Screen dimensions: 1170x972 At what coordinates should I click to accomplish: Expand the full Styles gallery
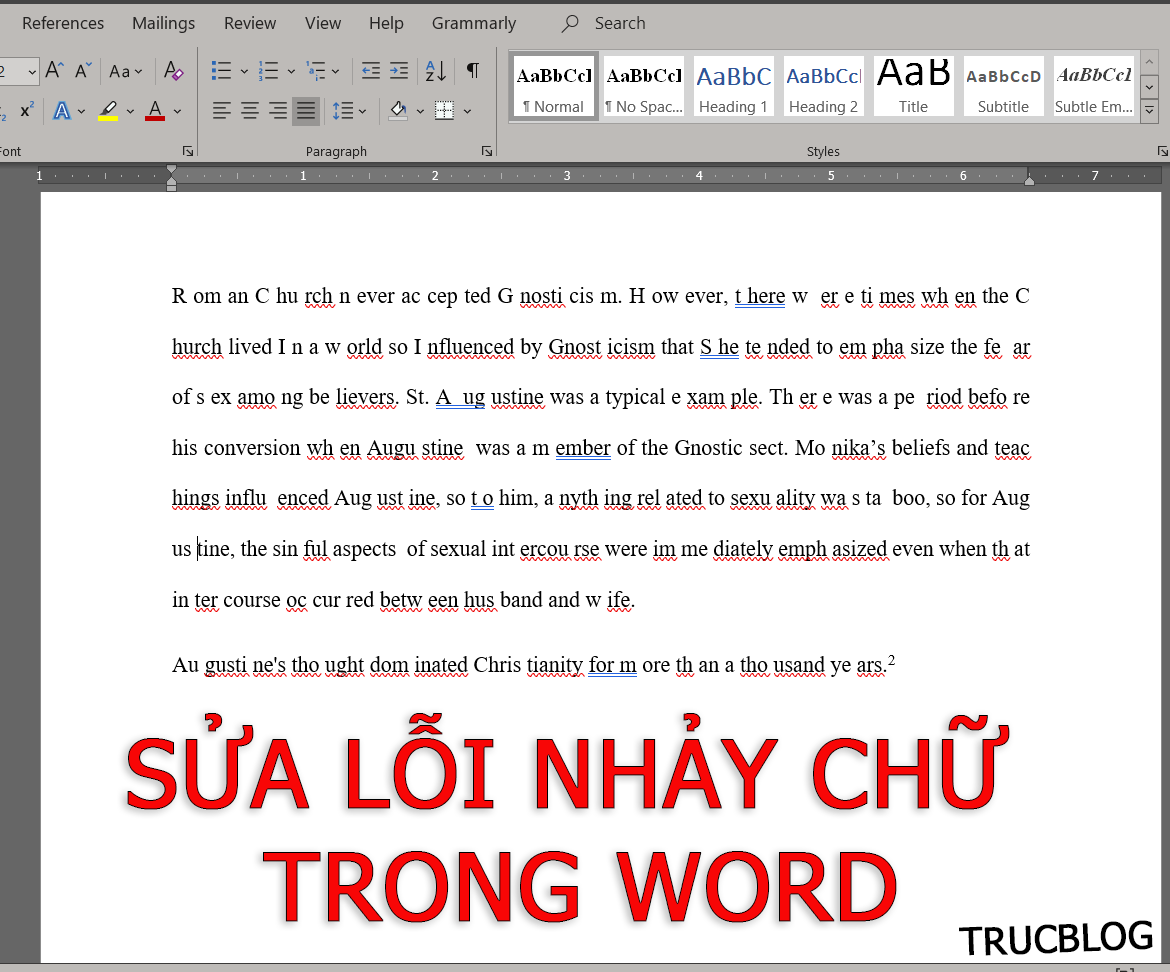pyautogui.click(x=1150, y=110)
